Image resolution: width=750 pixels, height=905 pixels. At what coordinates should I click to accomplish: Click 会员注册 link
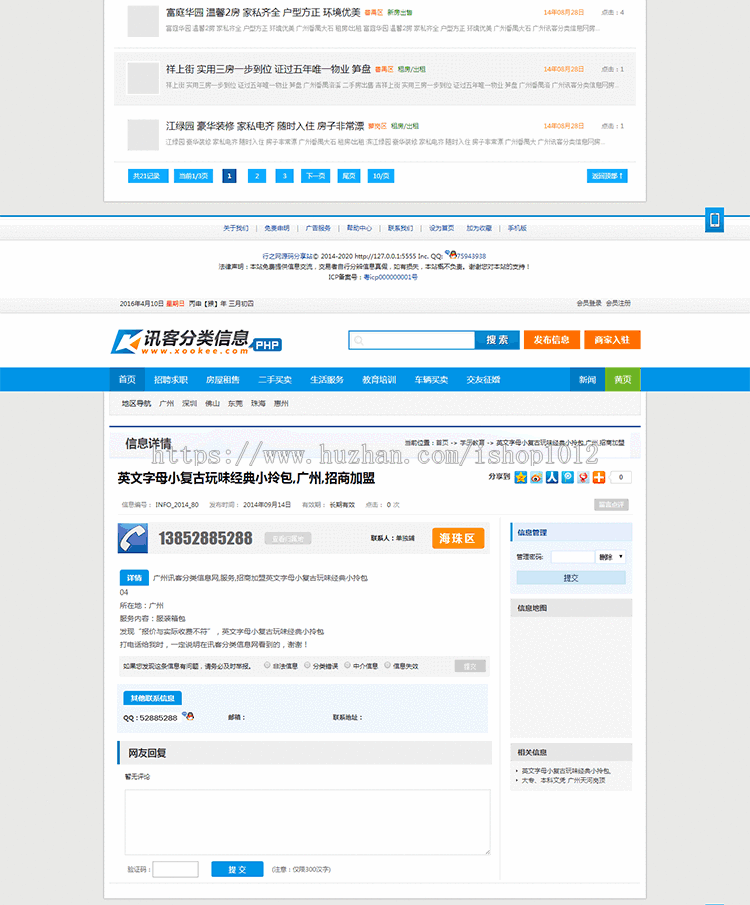618,303
